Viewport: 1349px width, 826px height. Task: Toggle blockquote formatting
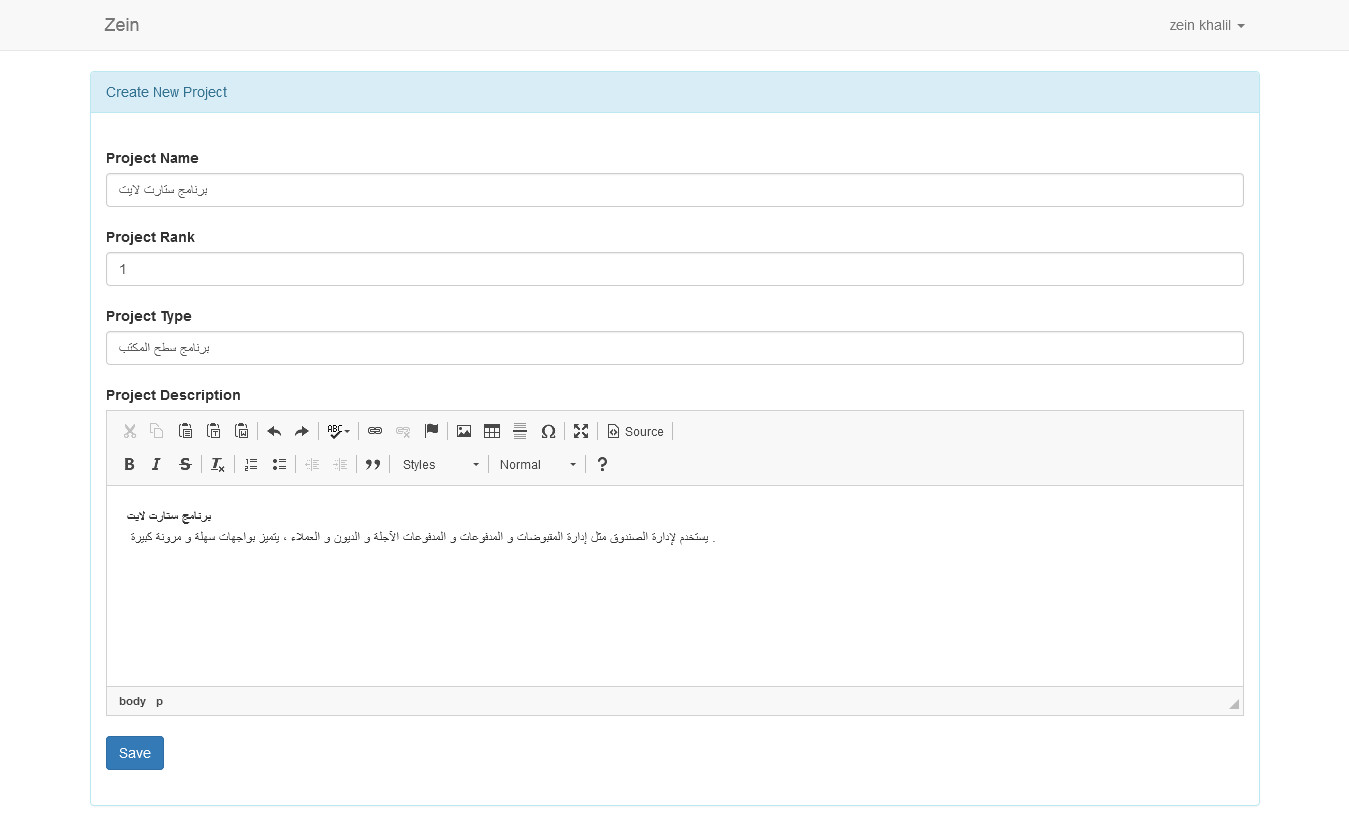372,464
